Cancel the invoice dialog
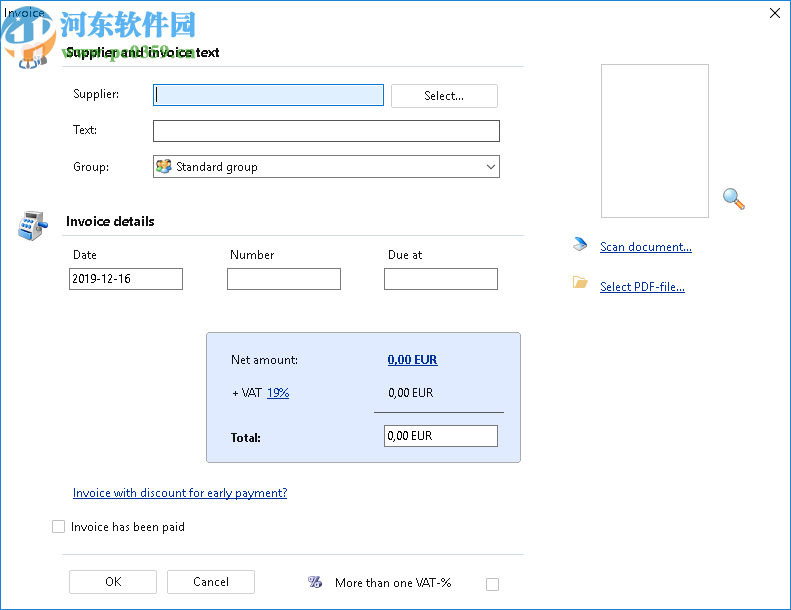Screen dimensions: 791x610 [x=211, y=582]
